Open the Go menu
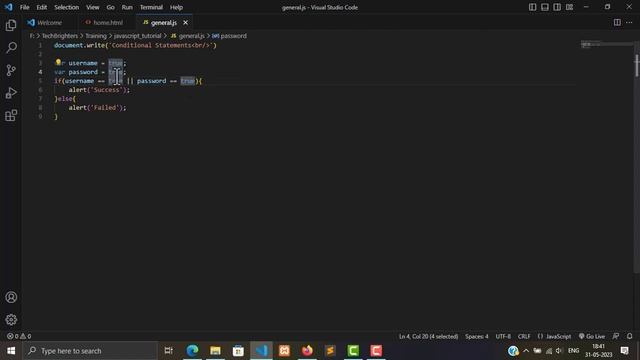The image size is (640, 360). [111, 7]
